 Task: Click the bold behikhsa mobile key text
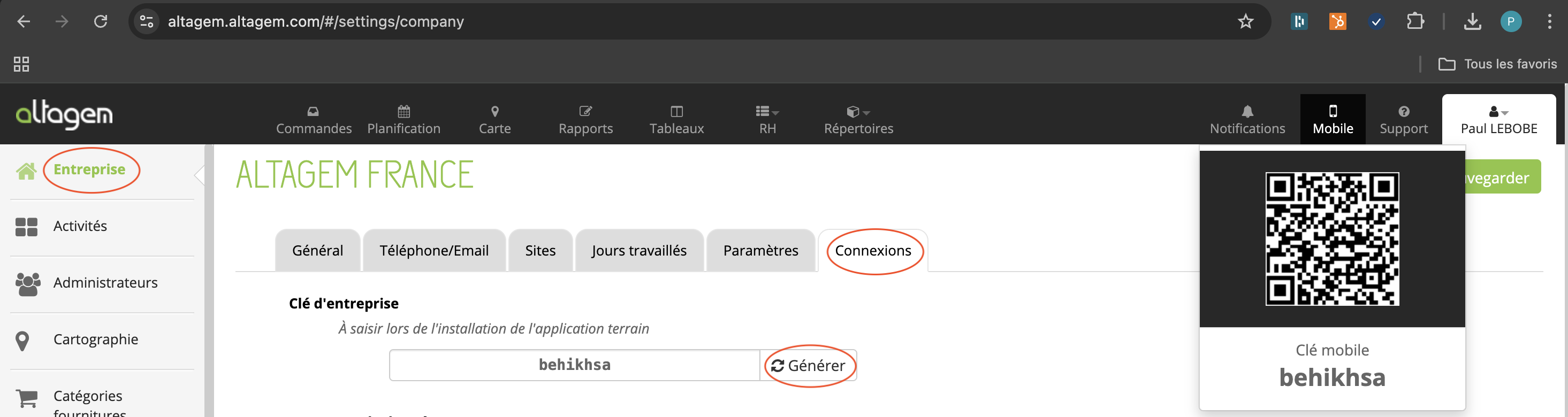click(x=1331, y=377)
